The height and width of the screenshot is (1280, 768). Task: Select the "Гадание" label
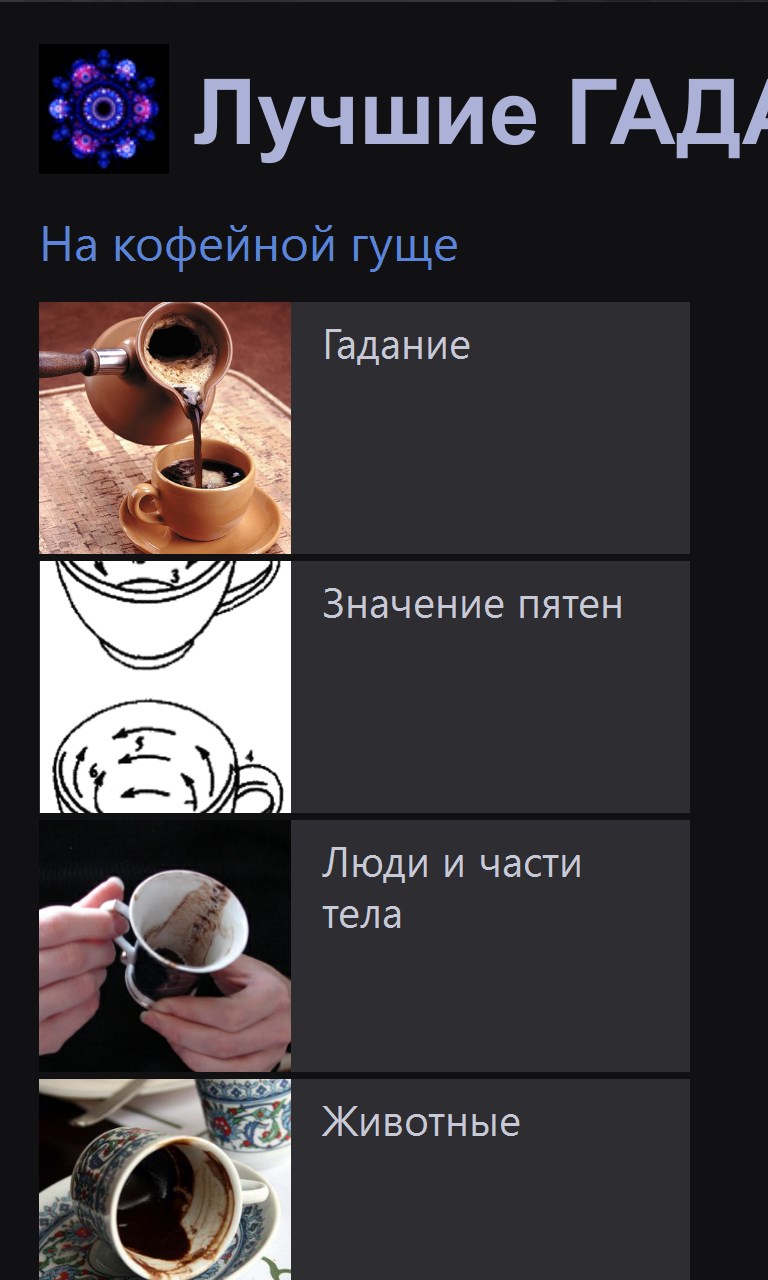396,345
